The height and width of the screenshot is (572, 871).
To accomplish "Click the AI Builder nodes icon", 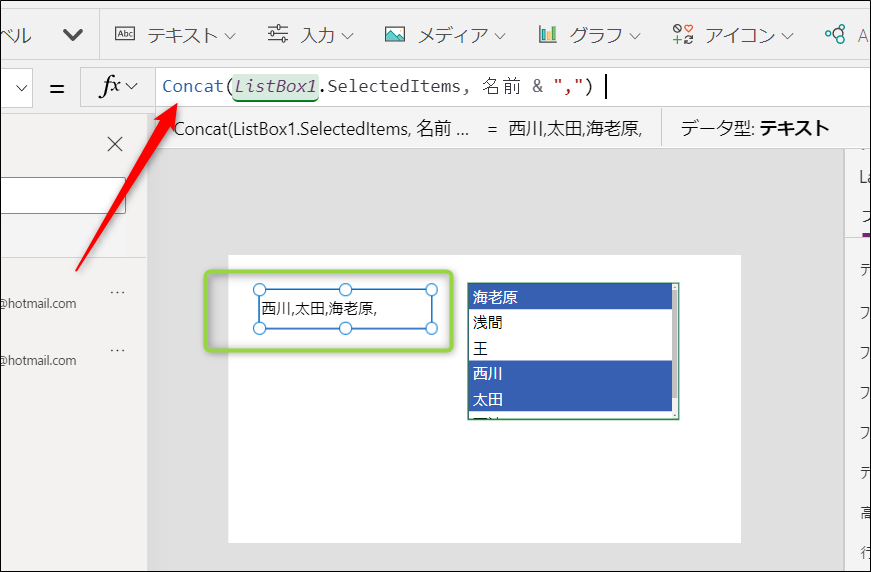I will (835, 34).
